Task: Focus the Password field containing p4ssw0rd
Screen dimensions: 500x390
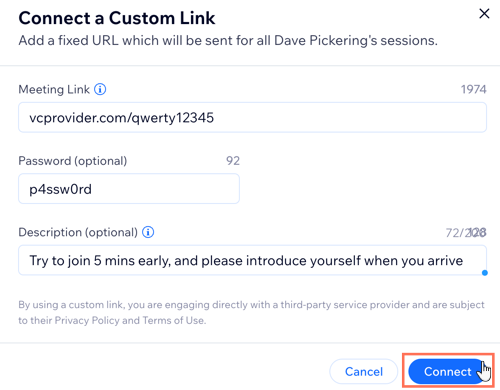Action: pos(129,189)
